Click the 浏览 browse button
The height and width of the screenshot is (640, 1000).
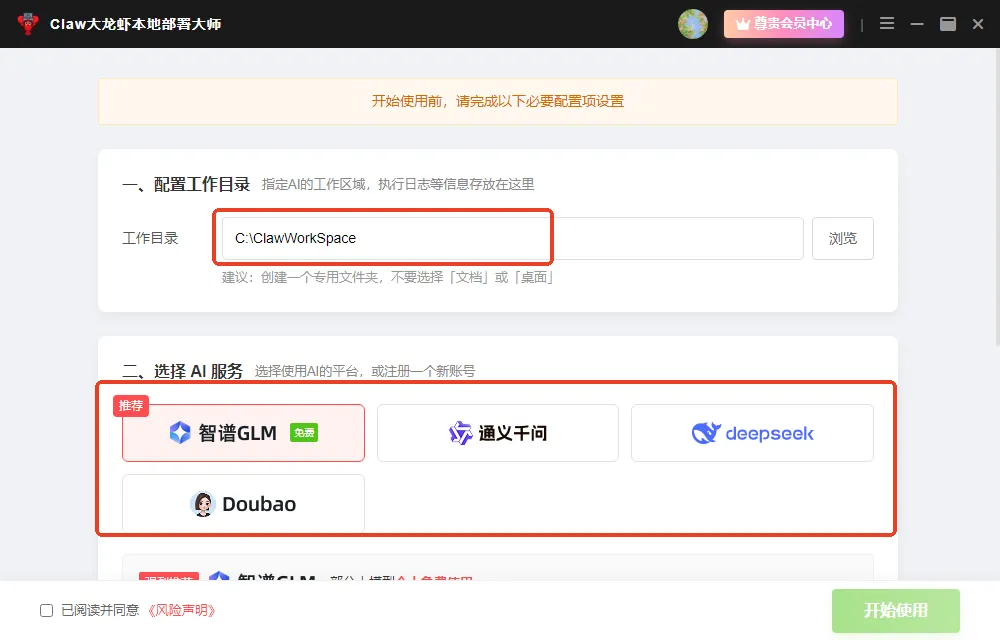point(842,238)
